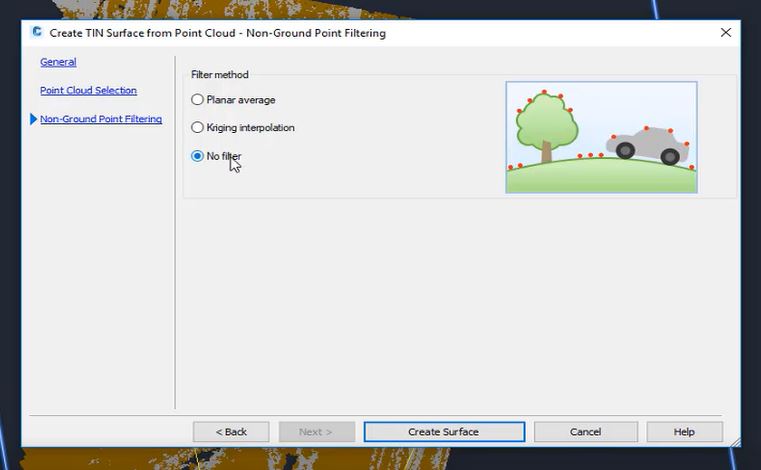Close the Create TIN Surface dialog
761x470 pixels.
click(726, 33)
